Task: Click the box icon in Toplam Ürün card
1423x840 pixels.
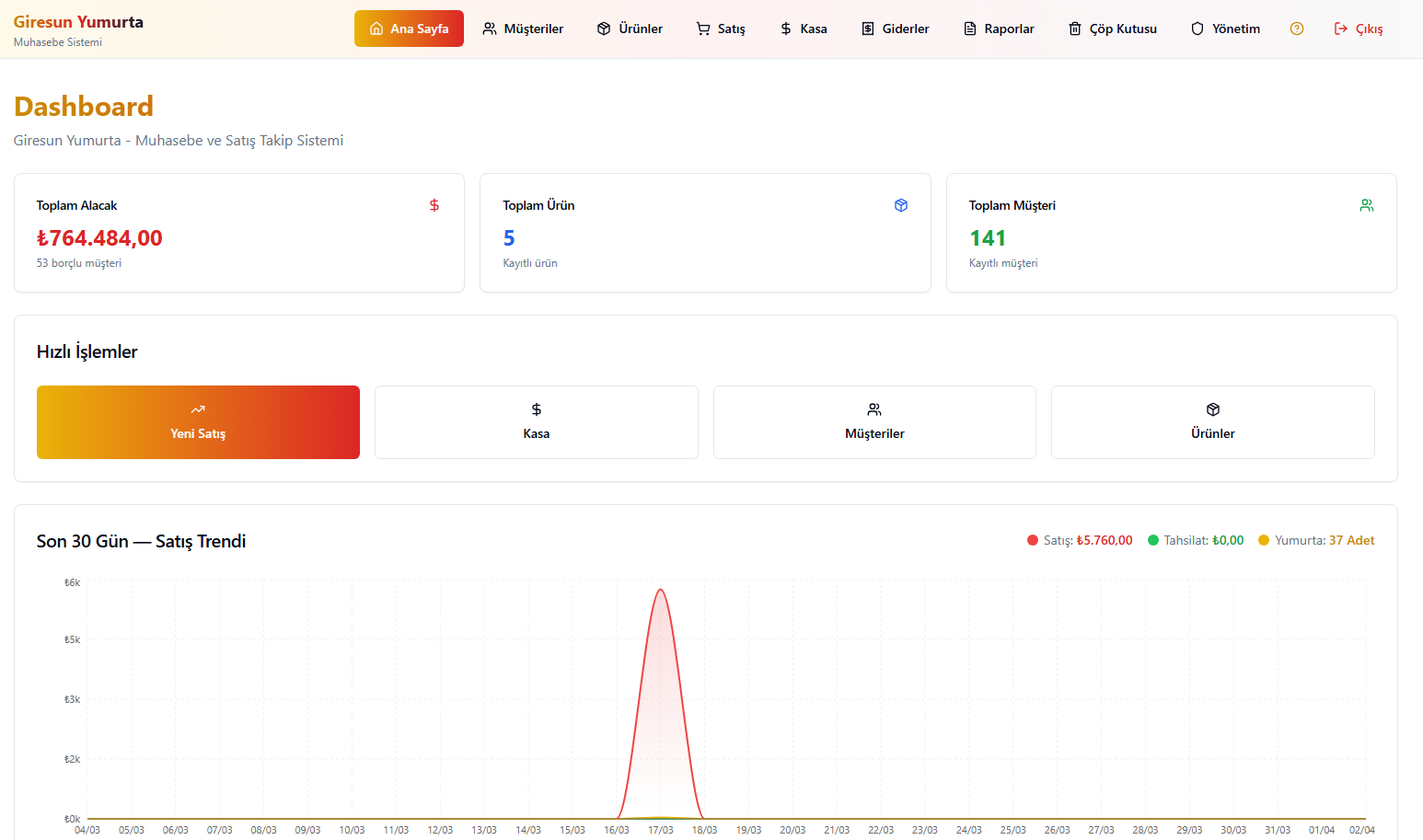Action: 901,205
